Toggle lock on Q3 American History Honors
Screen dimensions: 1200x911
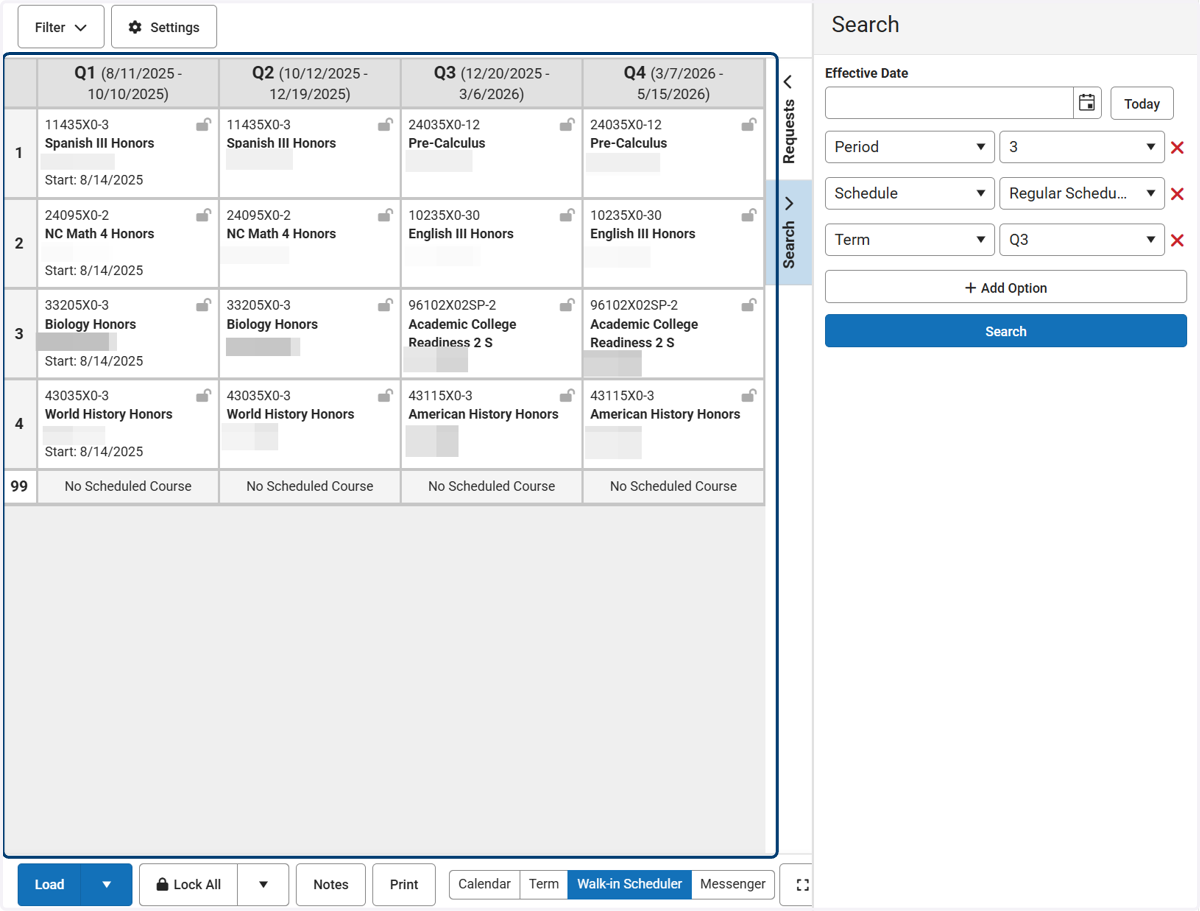(567, 396)
